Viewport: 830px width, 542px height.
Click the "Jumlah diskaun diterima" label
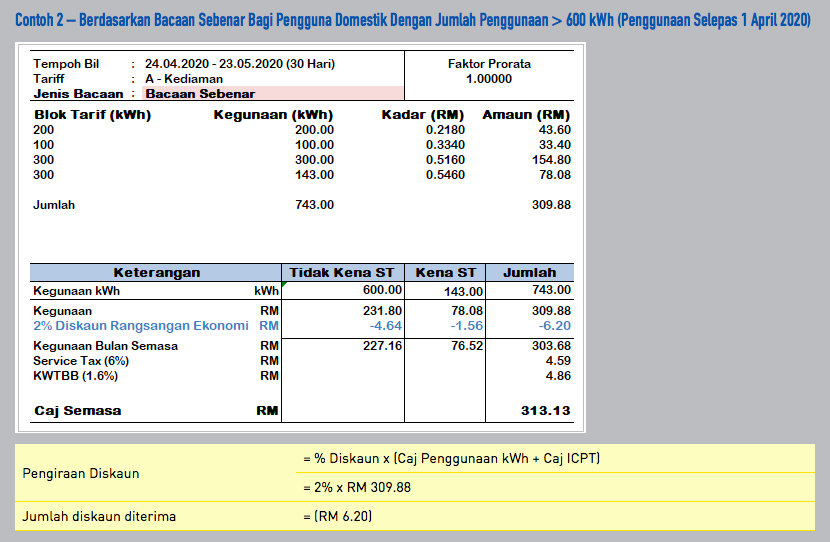pyautogui.click(x=99, y=517)
